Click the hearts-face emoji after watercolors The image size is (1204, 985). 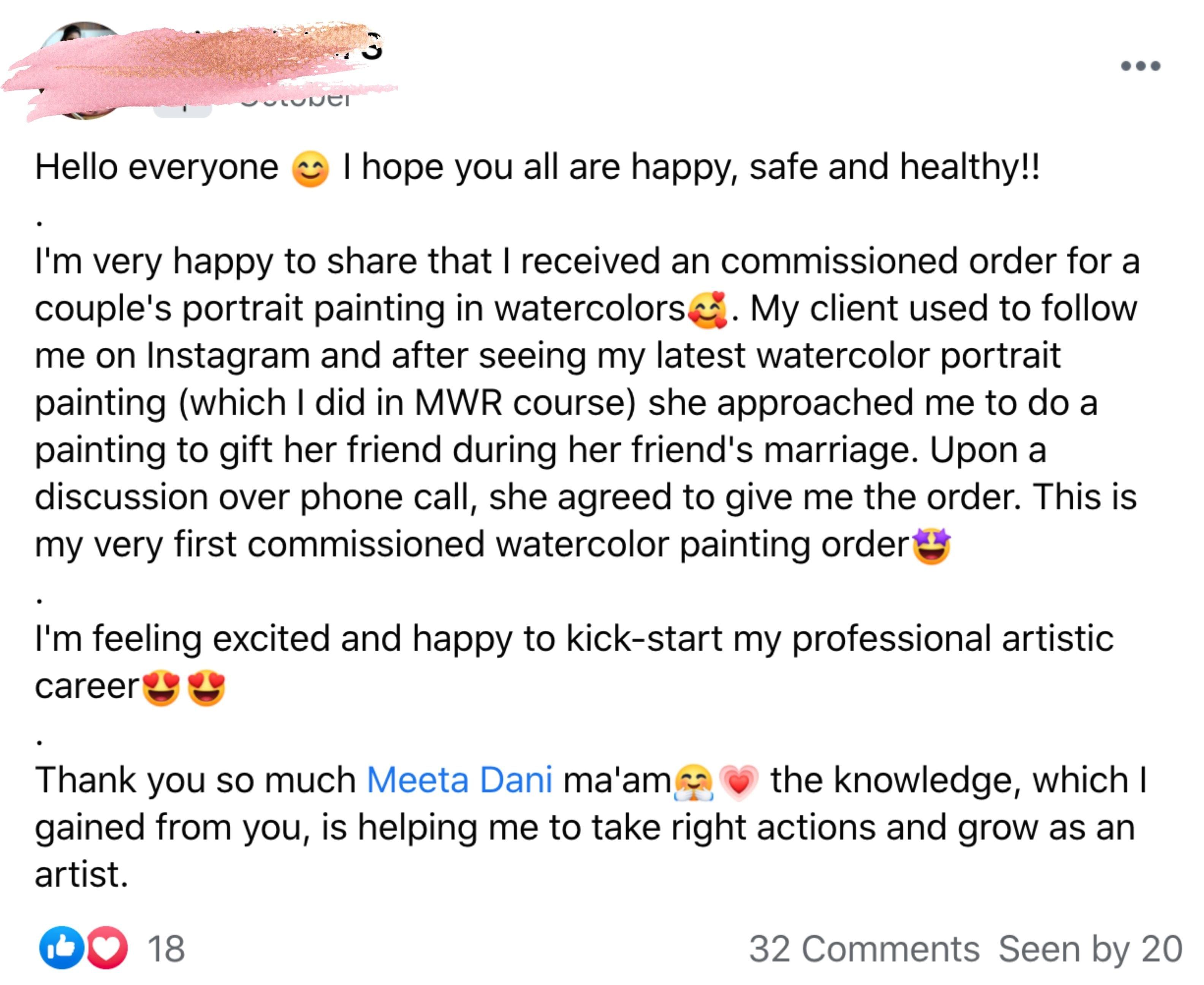(708, 310)
